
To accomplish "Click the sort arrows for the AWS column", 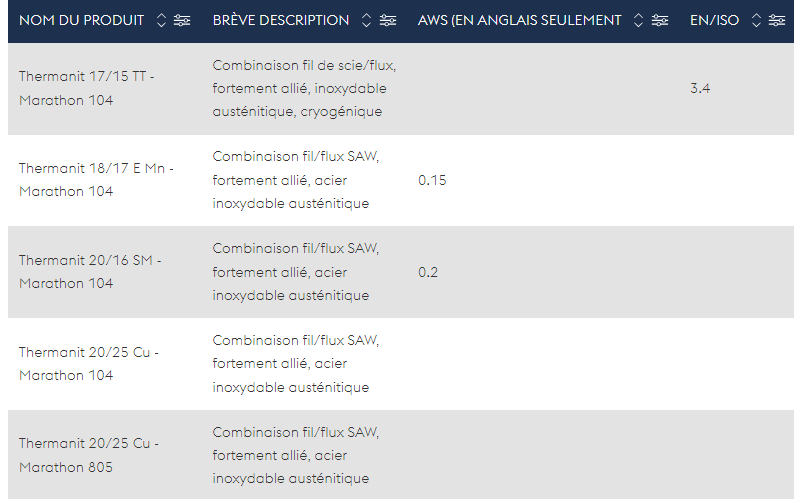I will pos(638,21).
